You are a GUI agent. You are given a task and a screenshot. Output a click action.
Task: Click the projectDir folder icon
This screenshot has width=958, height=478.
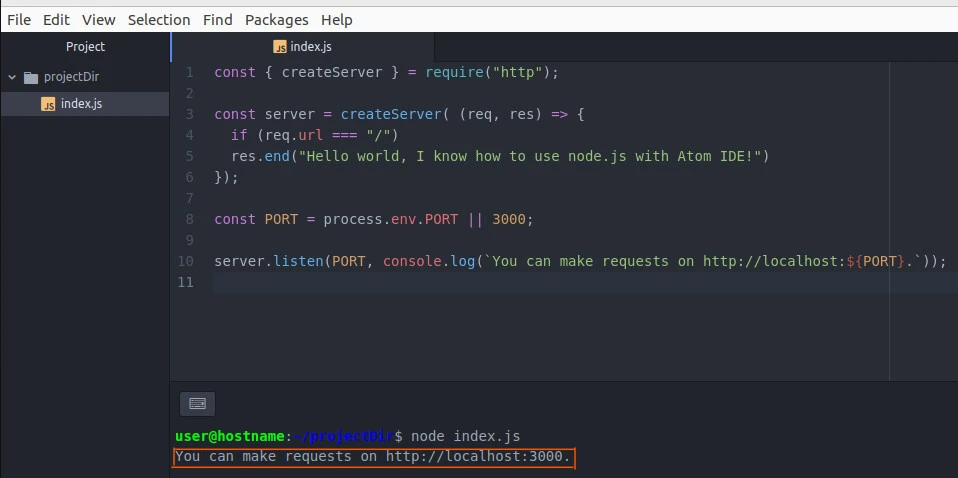point(31,77)
